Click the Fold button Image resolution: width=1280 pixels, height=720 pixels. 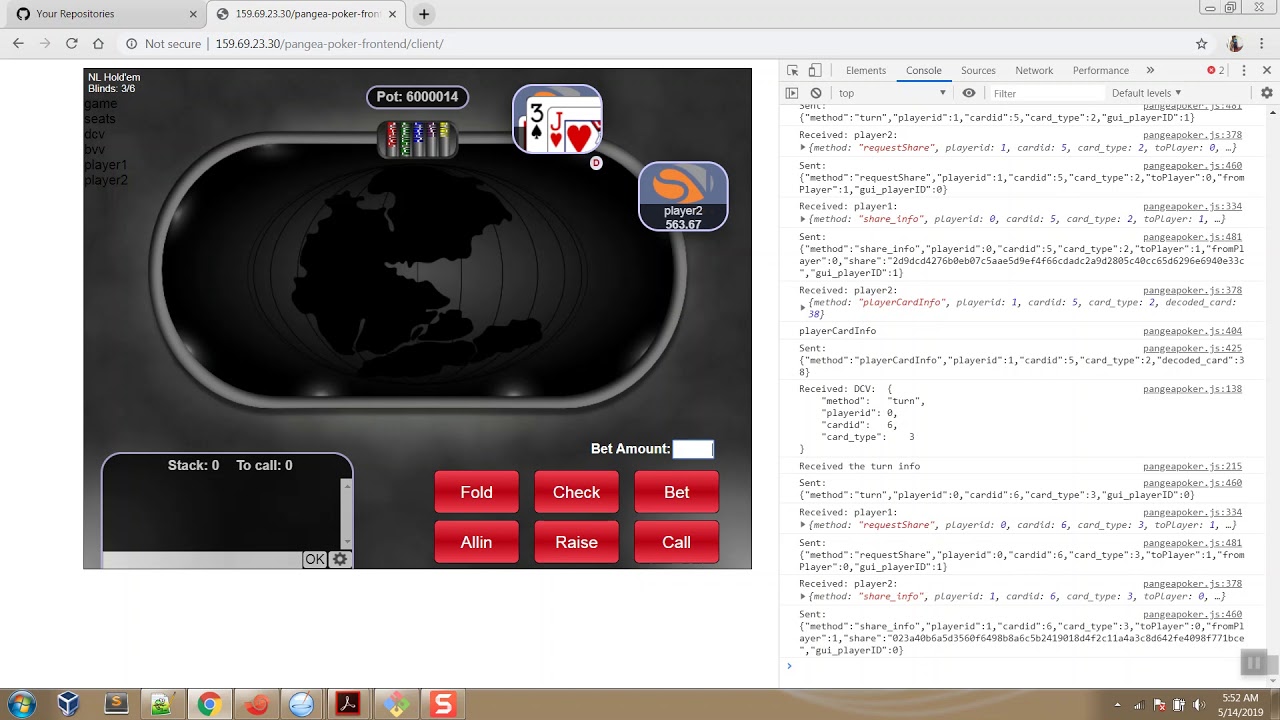[x=476, y=492]
